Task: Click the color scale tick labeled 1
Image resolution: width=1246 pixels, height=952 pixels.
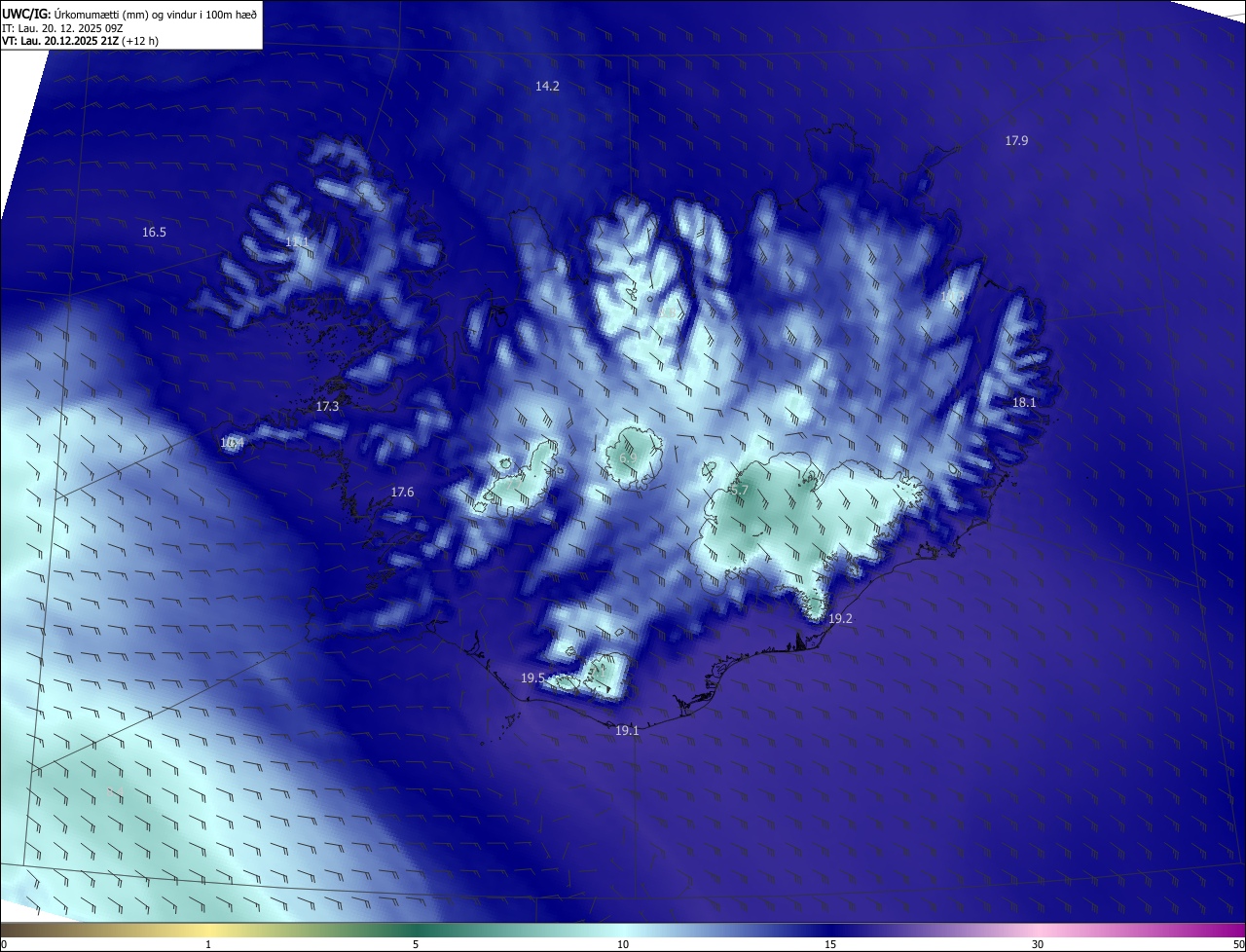Action: tap(208, 944)
